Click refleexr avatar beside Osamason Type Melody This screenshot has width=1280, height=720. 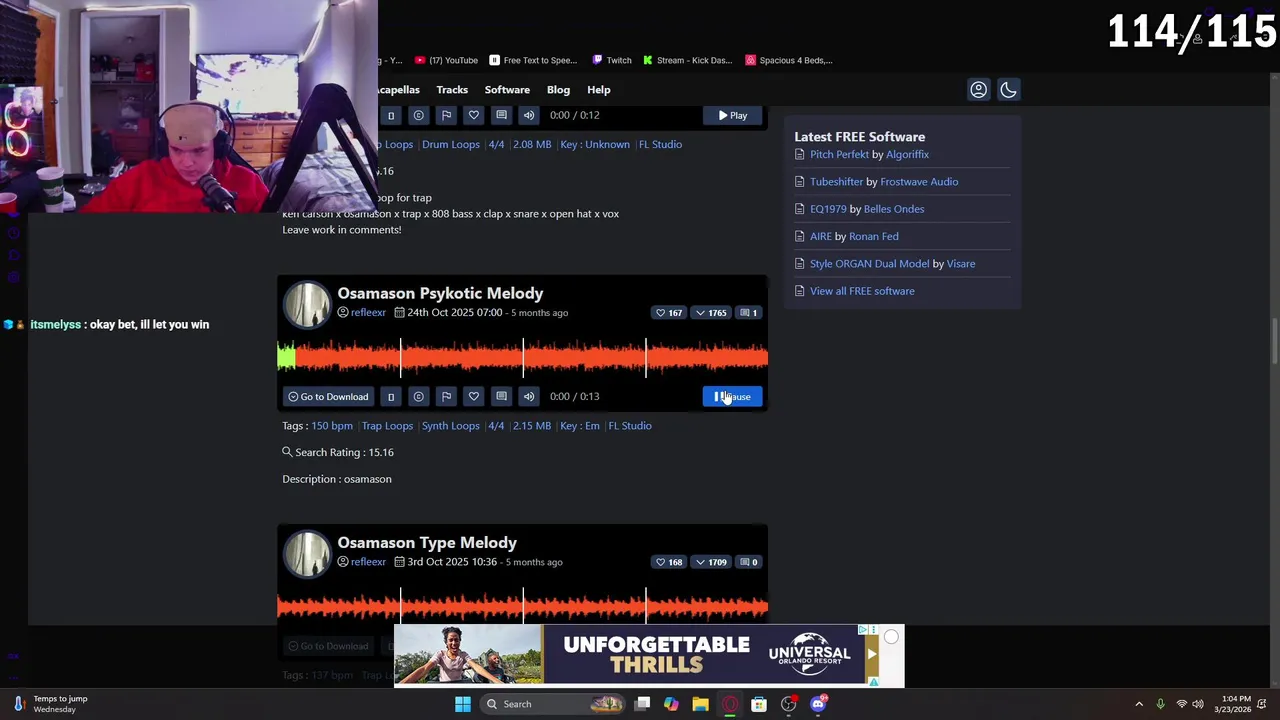[x=307, y=553]
